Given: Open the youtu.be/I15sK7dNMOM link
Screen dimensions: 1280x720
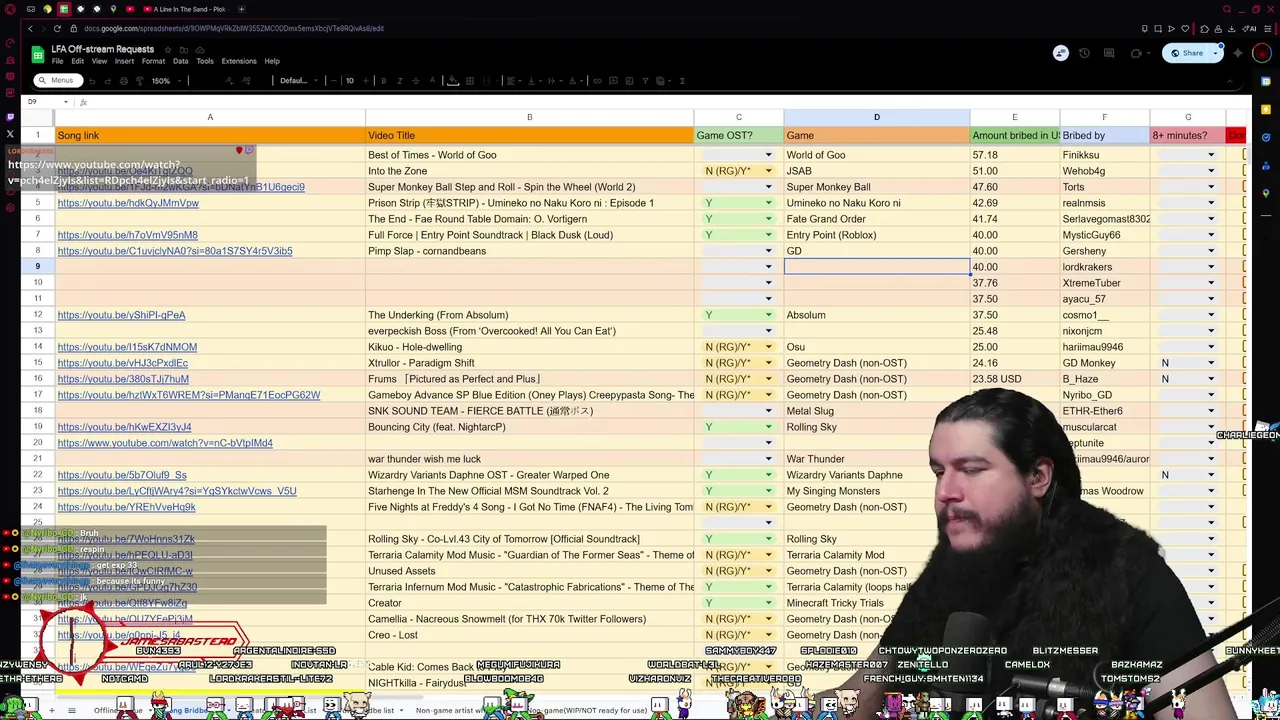Looking at the screenshot, I should [x=127, y=347].
